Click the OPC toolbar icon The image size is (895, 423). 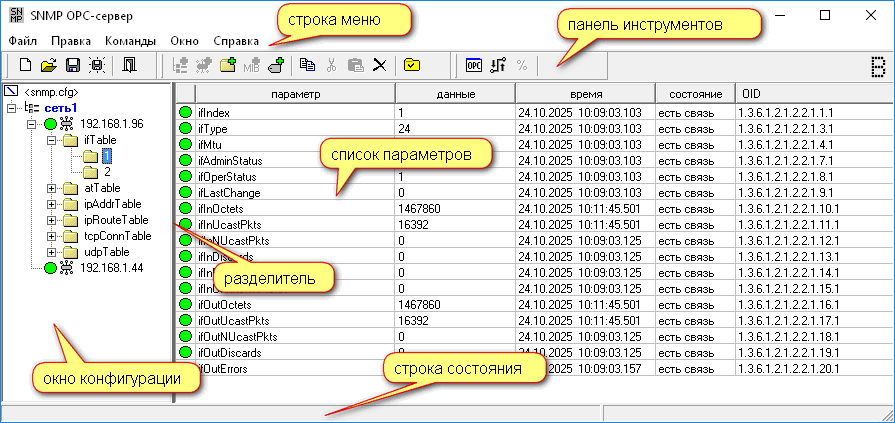click(x=475, y=66)
